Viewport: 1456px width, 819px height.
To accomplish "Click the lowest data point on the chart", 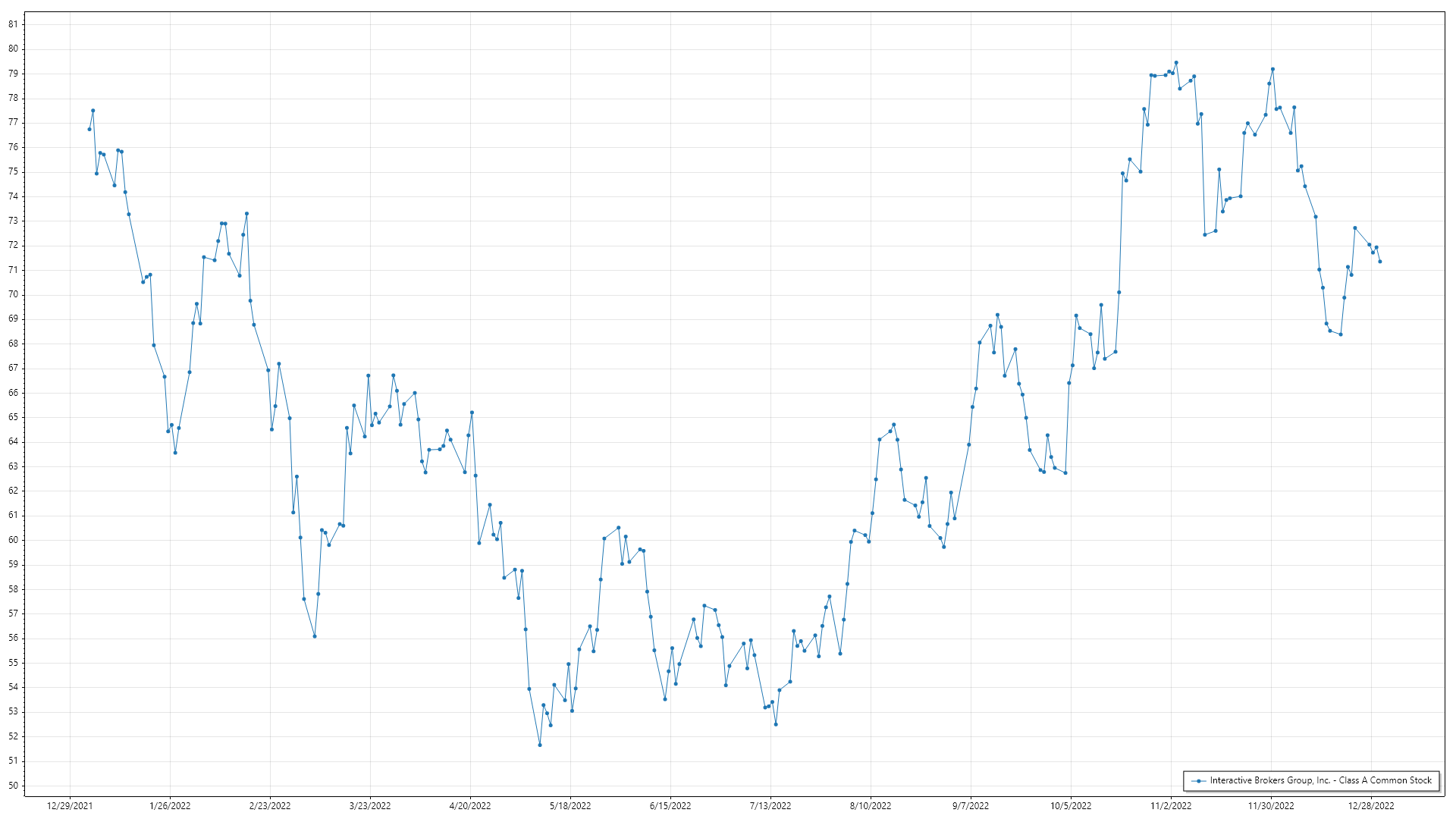I will pyautogui.click(x=540, y=745).
